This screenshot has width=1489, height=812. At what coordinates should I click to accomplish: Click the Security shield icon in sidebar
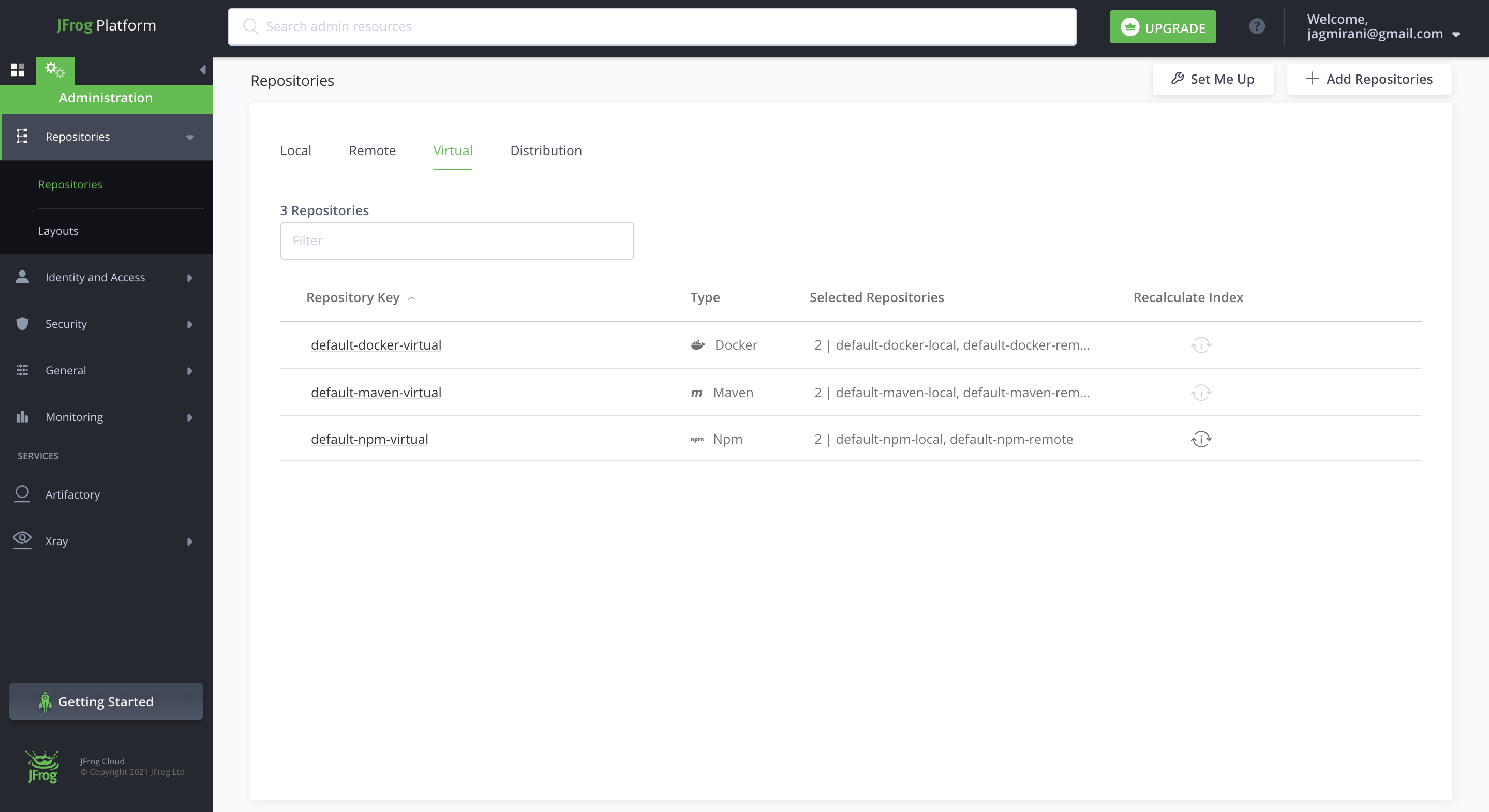click(22, 324)
